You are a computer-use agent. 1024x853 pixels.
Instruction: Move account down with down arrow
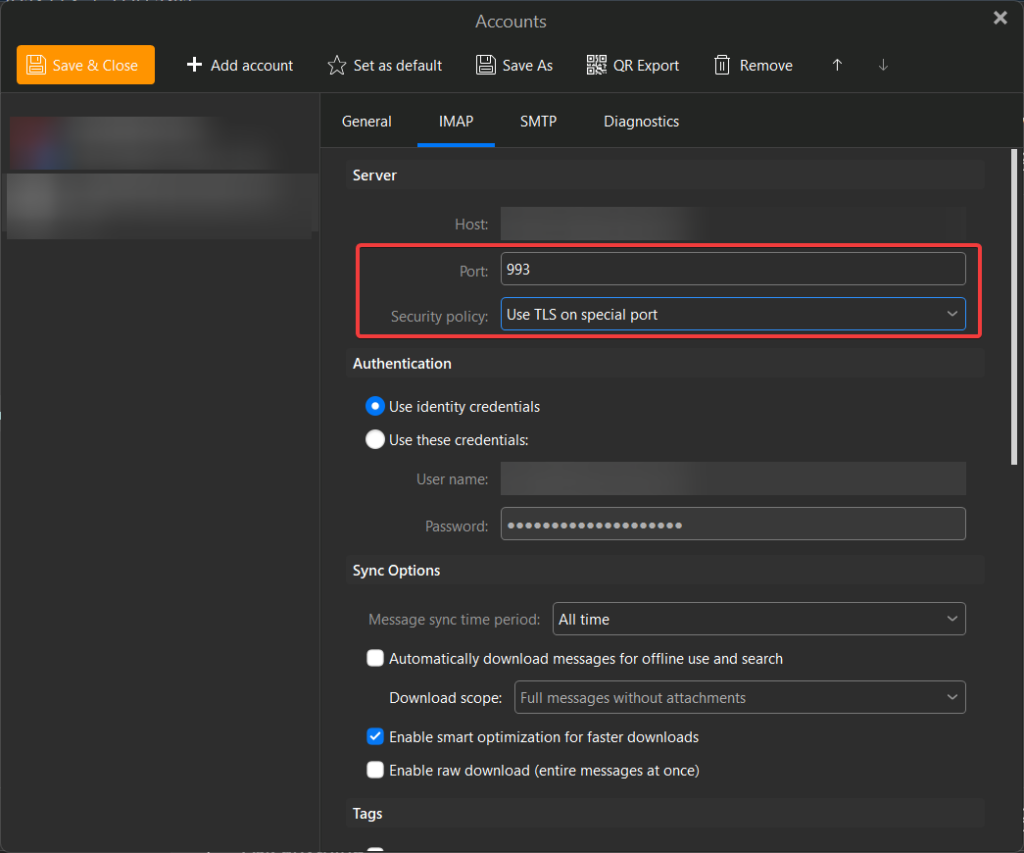point(883,65)
